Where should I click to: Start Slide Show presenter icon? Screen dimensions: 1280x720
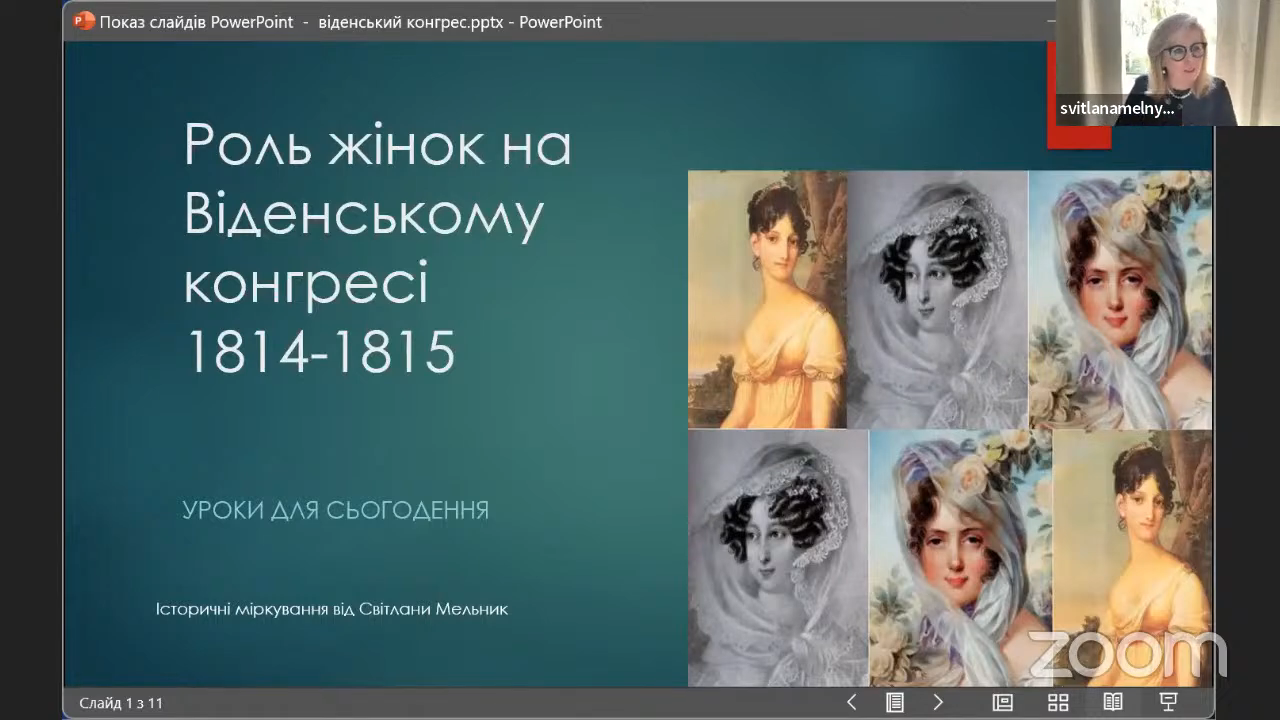[1168, 702]
